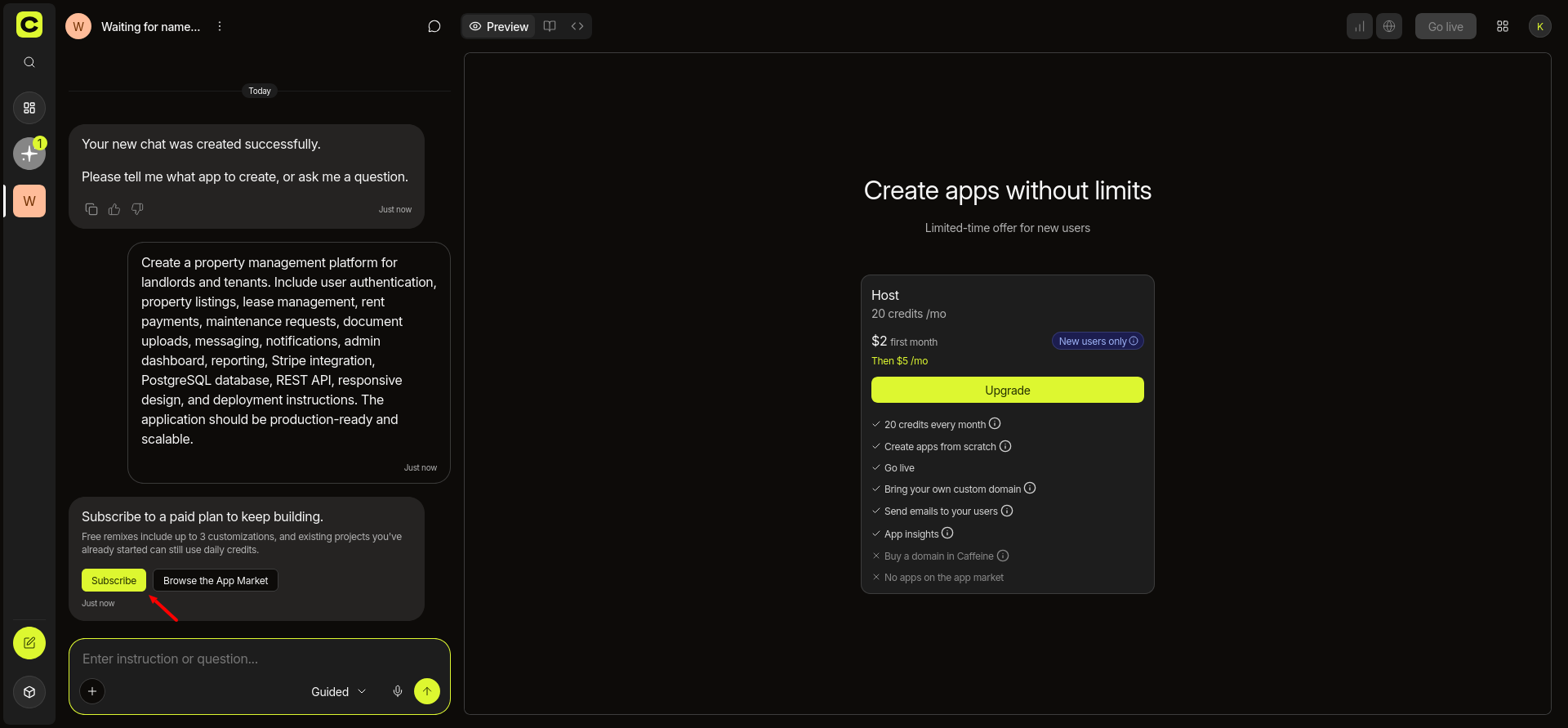This screenshot has width=1568, height=728.
Task: Click the 'Today' date label
Action: pyautogui.click(x=260, y=91)
